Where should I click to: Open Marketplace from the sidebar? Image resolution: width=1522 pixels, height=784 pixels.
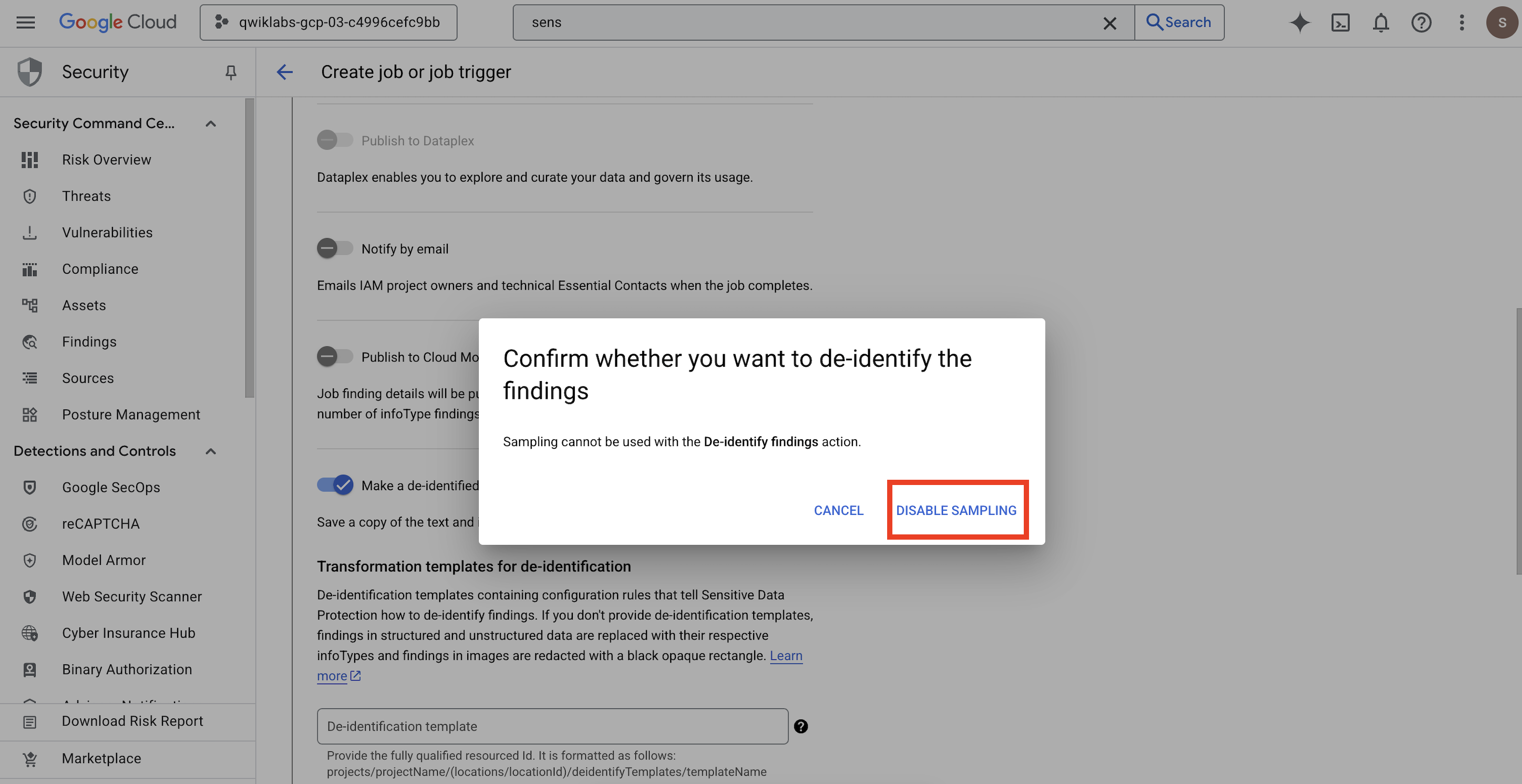point(101,758)
